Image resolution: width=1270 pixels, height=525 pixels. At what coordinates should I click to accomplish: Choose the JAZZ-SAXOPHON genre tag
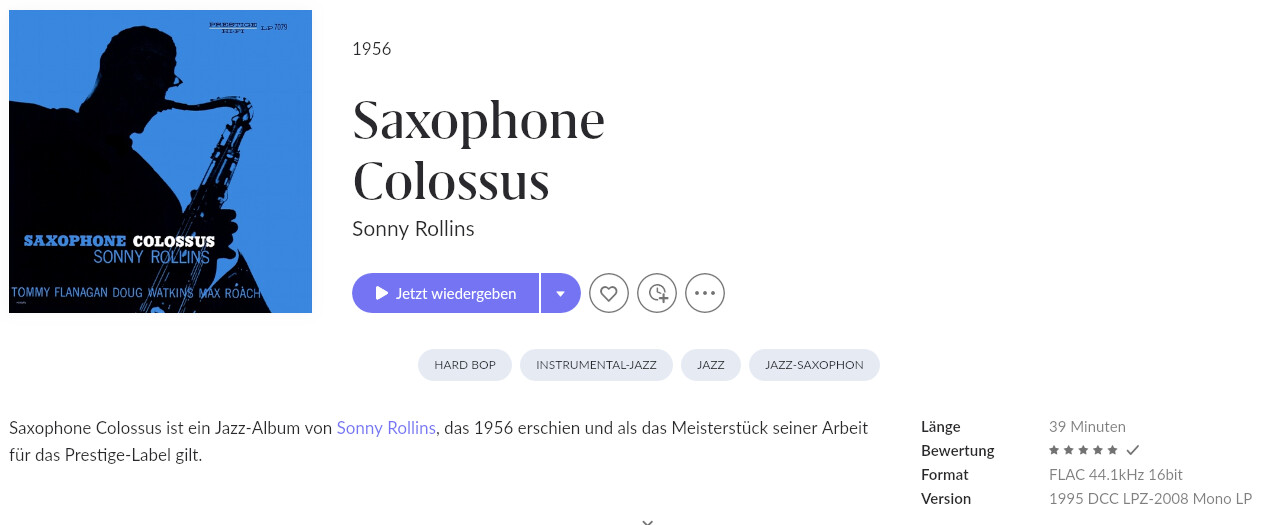[814, 365]
